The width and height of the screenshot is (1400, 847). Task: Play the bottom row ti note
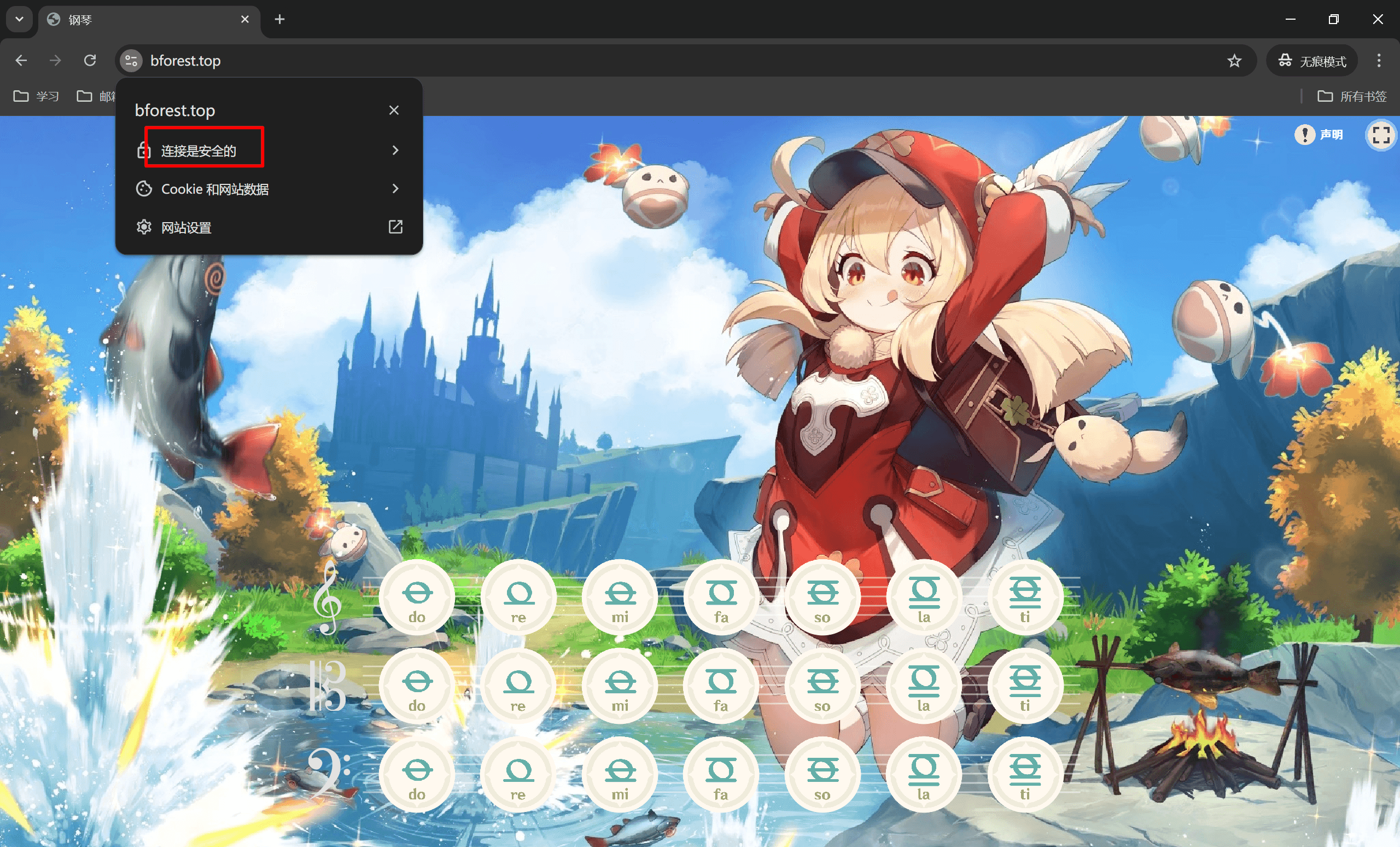[x=1025, y=774]
